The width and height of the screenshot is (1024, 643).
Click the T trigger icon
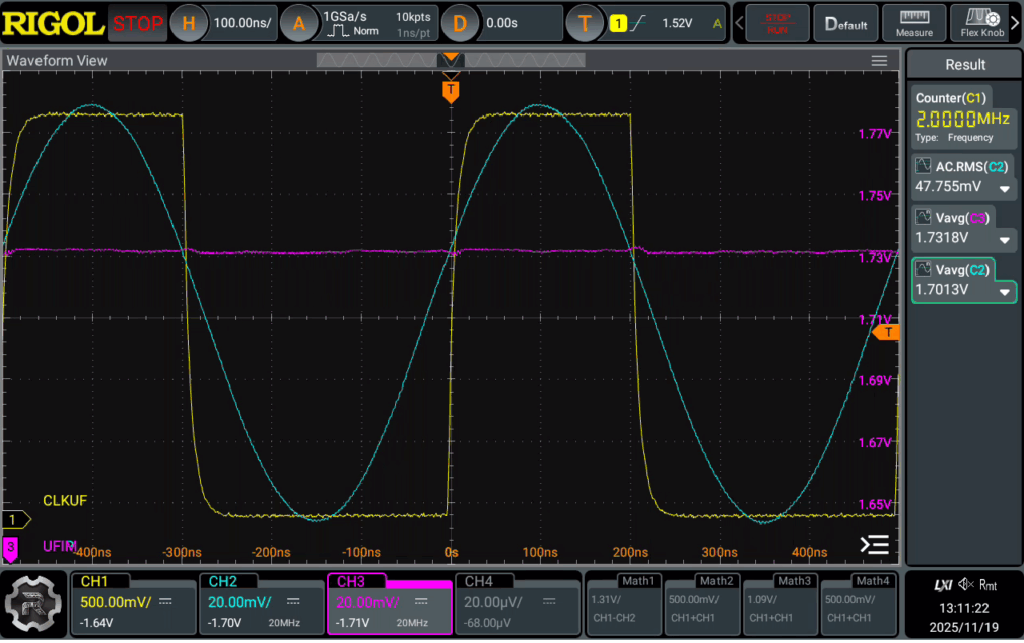(x=584, y=24)
